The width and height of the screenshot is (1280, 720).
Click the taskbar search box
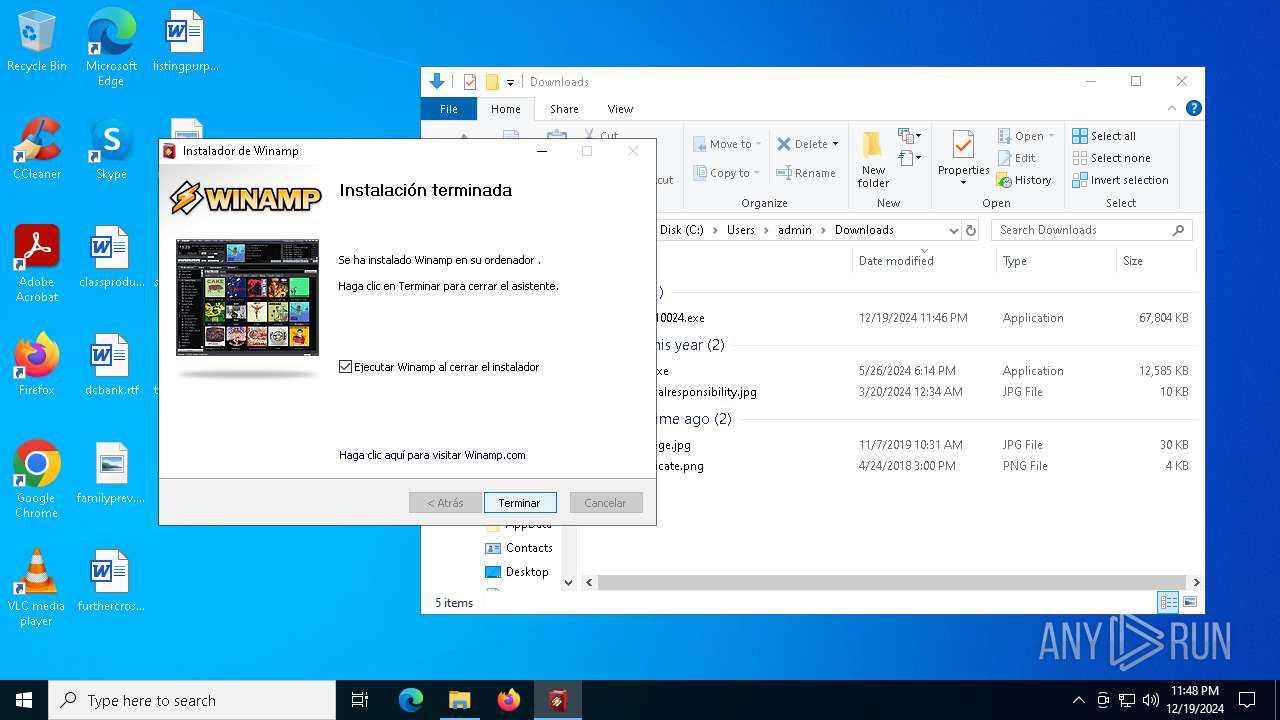click(x=192, y=700)
